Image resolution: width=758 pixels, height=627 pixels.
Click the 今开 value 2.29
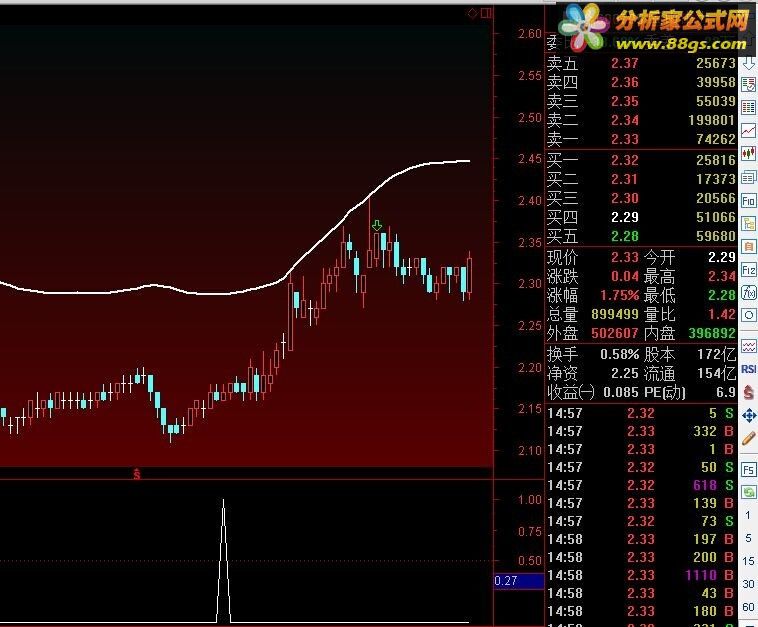point(722,257)
